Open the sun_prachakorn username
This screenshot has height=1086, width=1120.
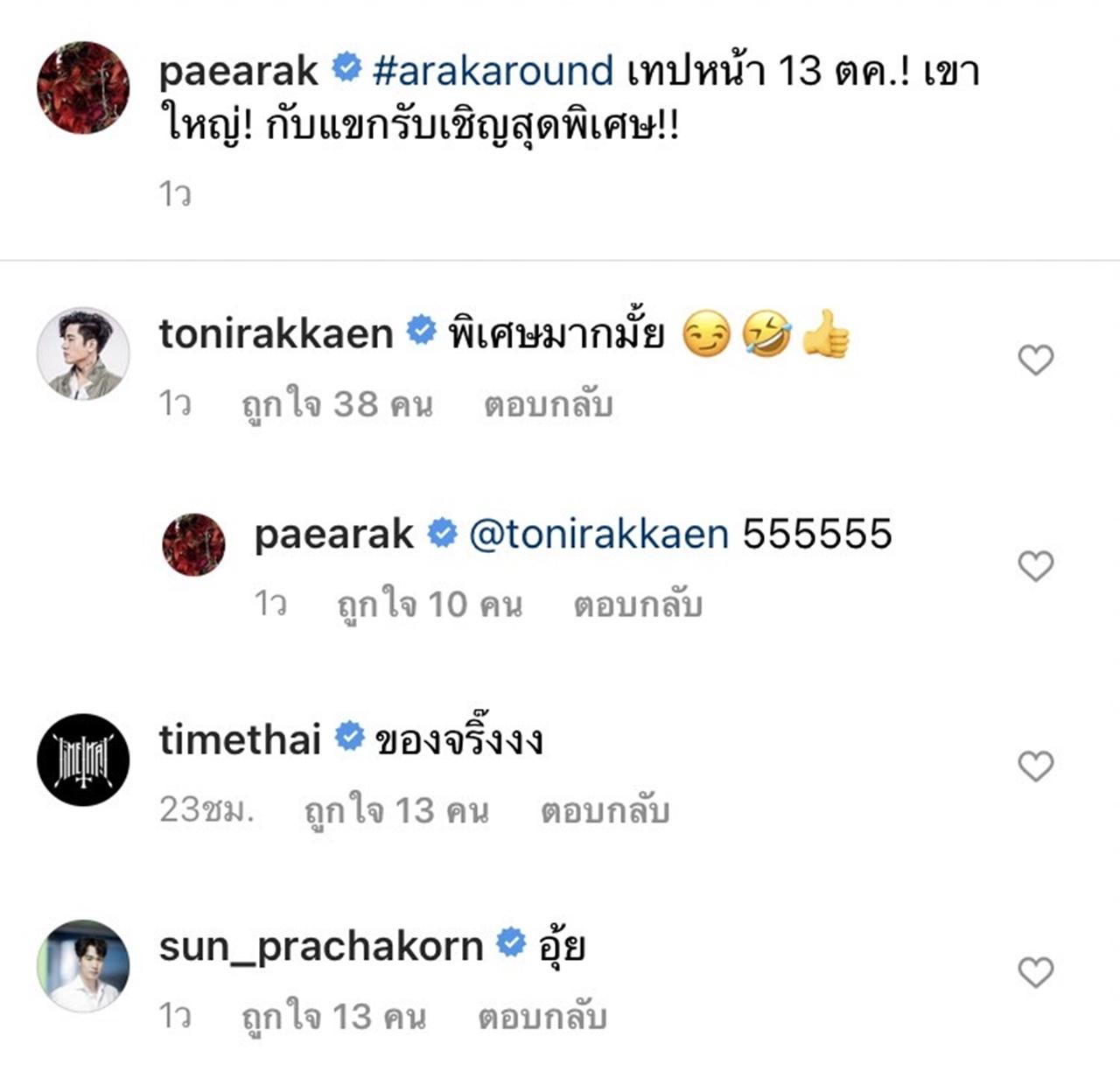320,947
